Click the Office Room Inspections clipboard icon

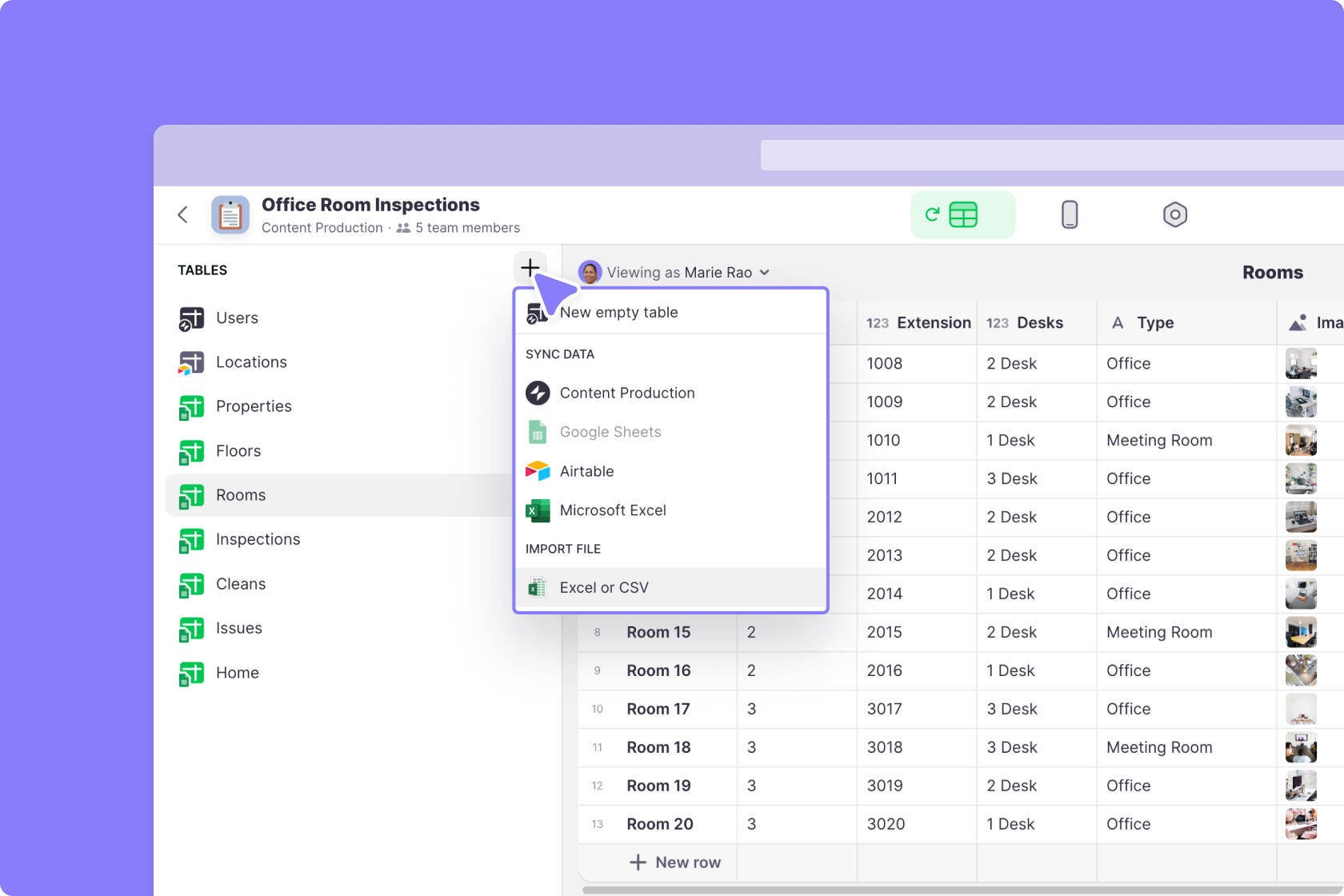[x=230, y=214]
